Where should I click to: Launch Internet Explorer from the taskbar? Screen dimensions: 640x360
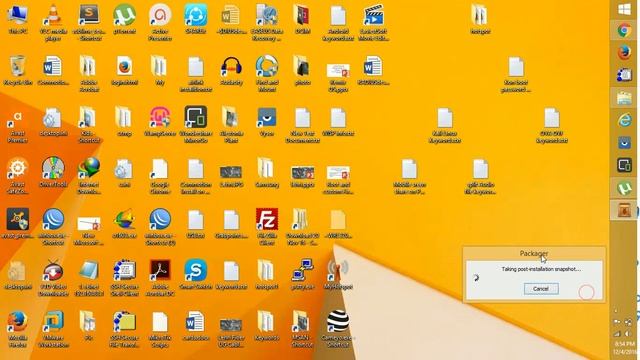pos(624,120)
